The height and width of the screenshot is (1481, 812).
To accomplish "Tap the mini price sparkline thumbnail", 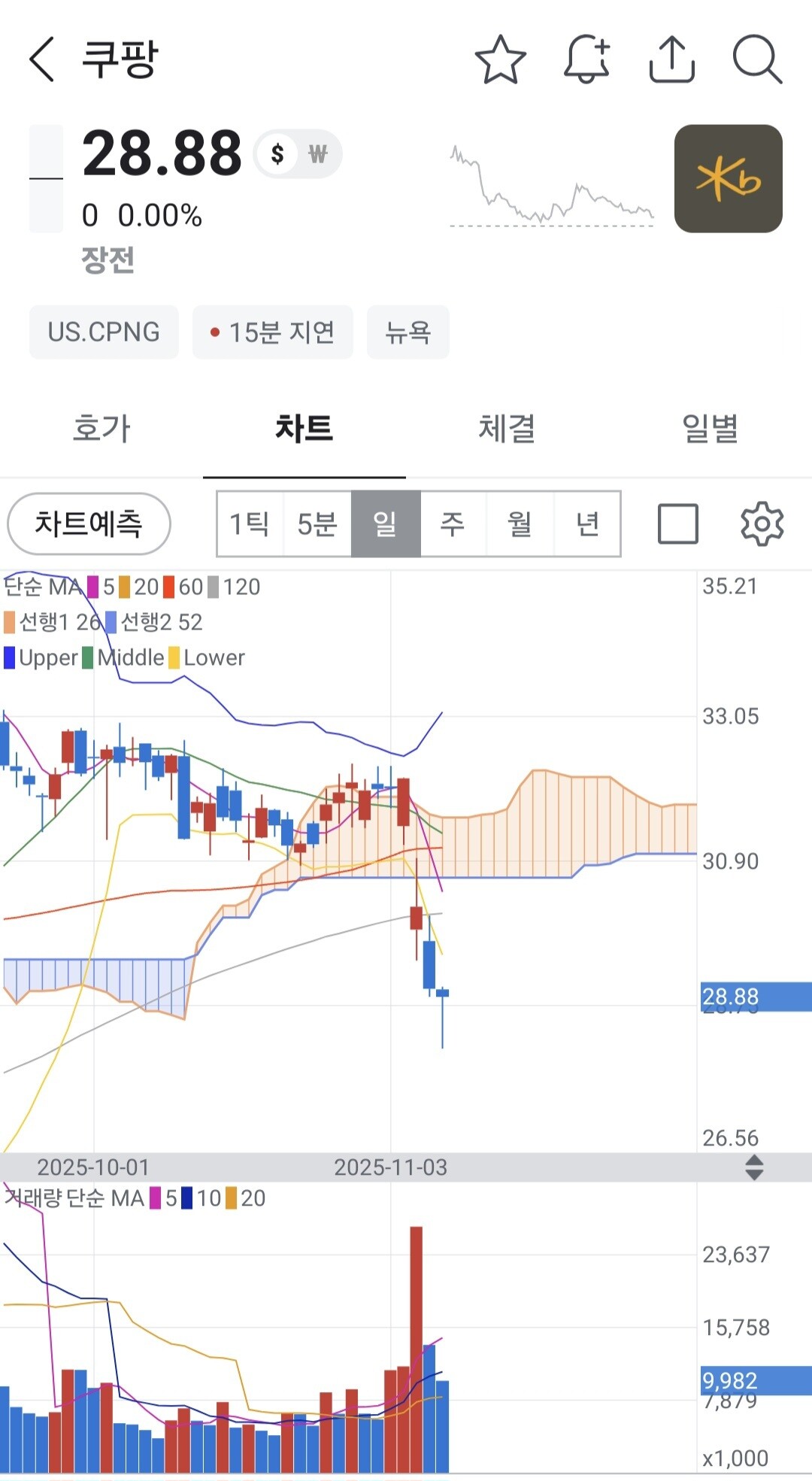I will (552, 186).
